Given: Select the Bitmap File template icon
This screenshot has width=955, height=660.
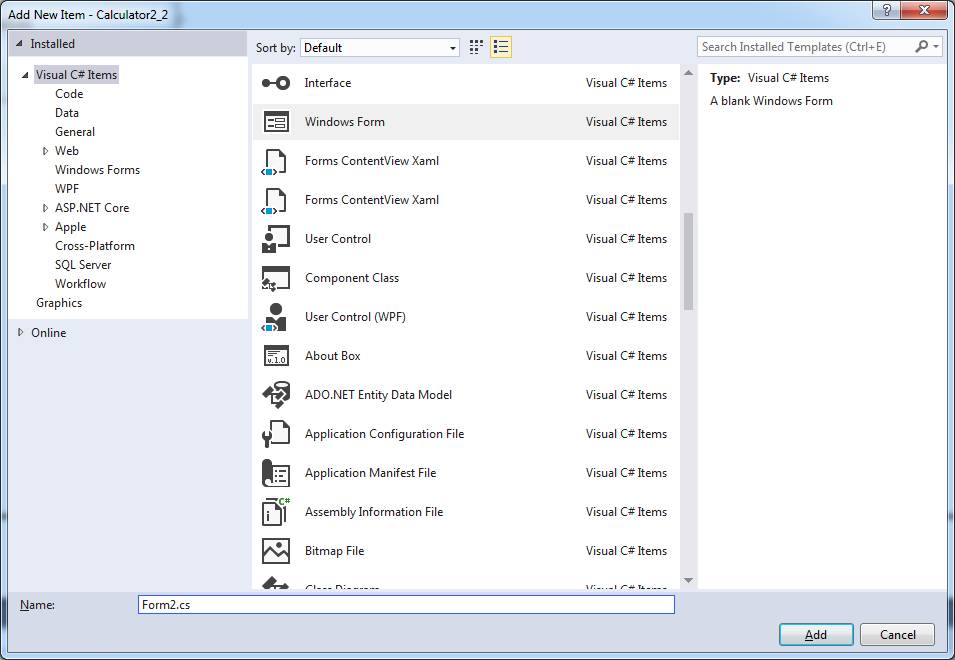Looking at the screenshot, I should (x=275, y=551).
